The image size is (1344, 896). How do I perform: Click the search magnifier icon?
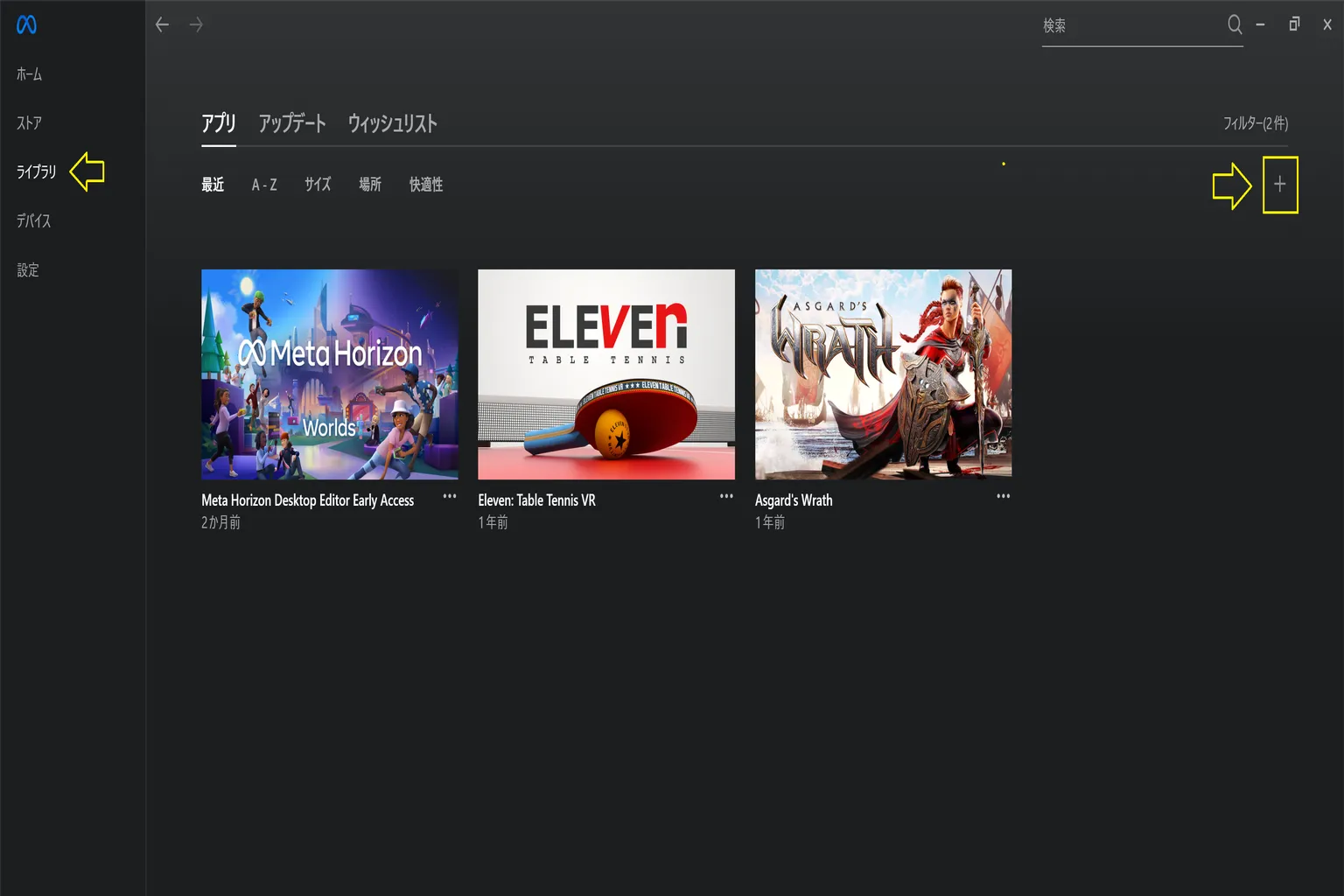pyautogui.click(x=1235, y=24)
